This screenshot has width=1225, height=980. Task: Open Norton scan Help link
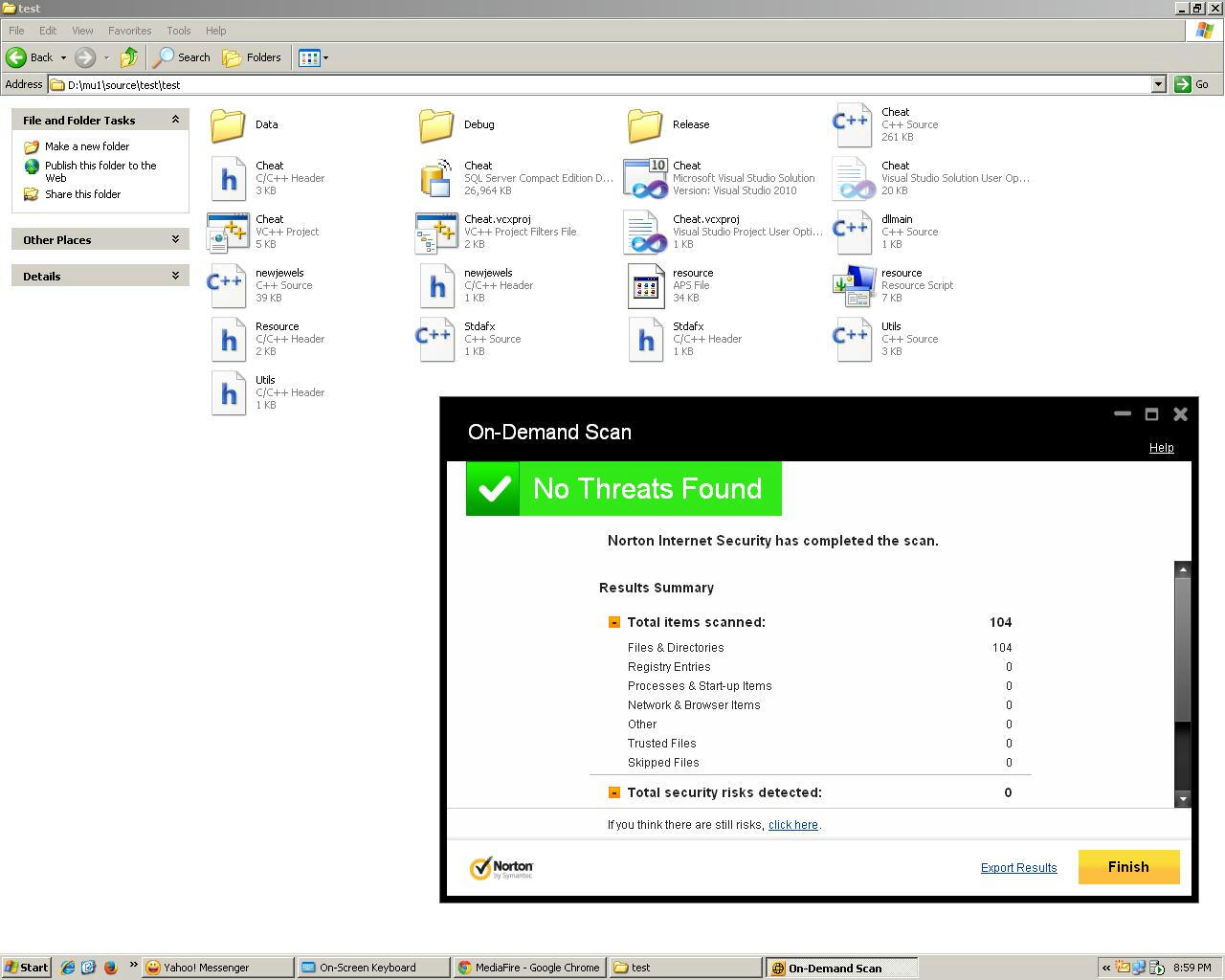(1161, 448)
